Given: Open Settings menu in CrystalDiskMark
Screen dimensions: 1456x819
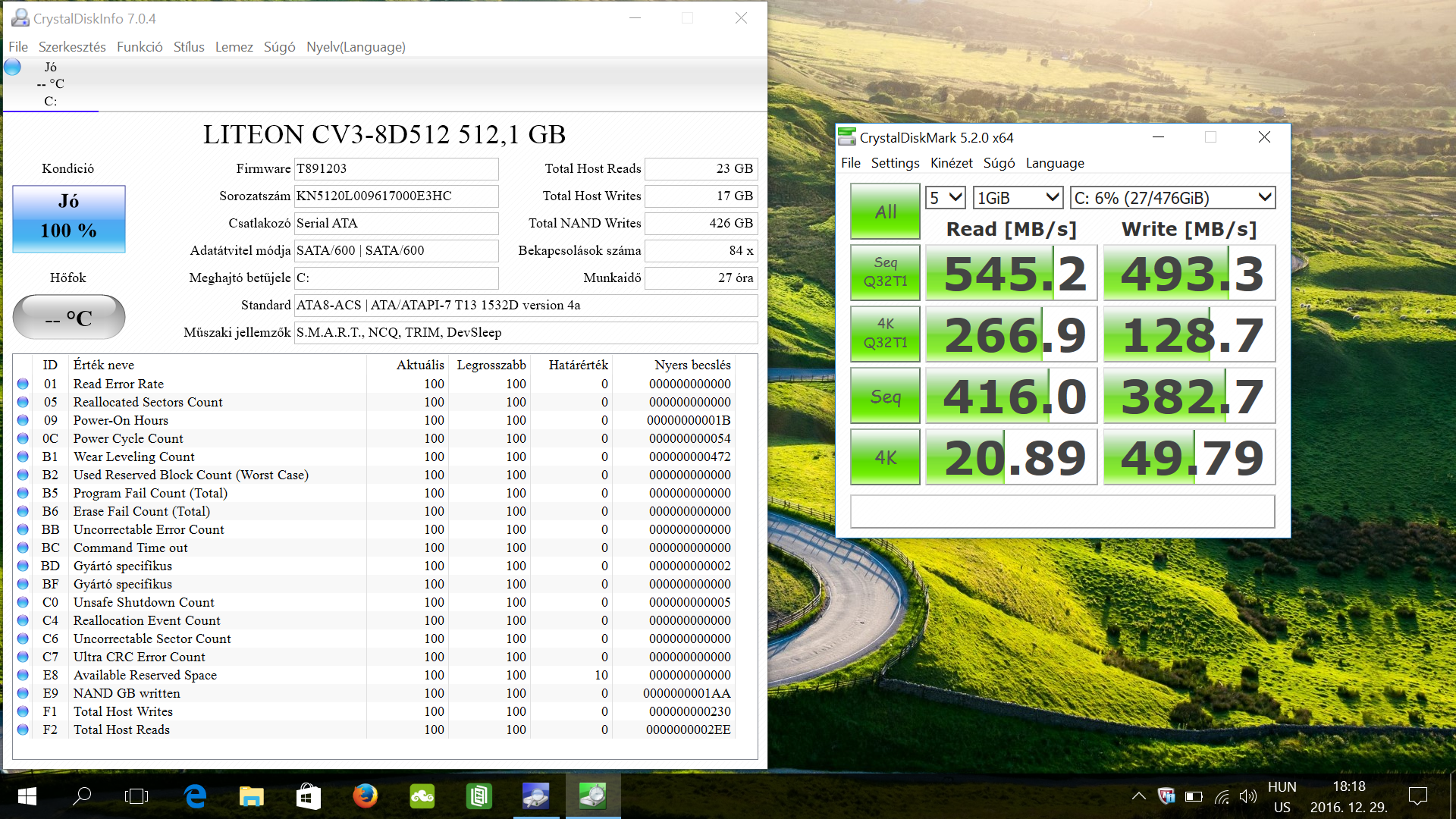Looking at the screenshot, I should pyautogui.click(x=895, y=163).
